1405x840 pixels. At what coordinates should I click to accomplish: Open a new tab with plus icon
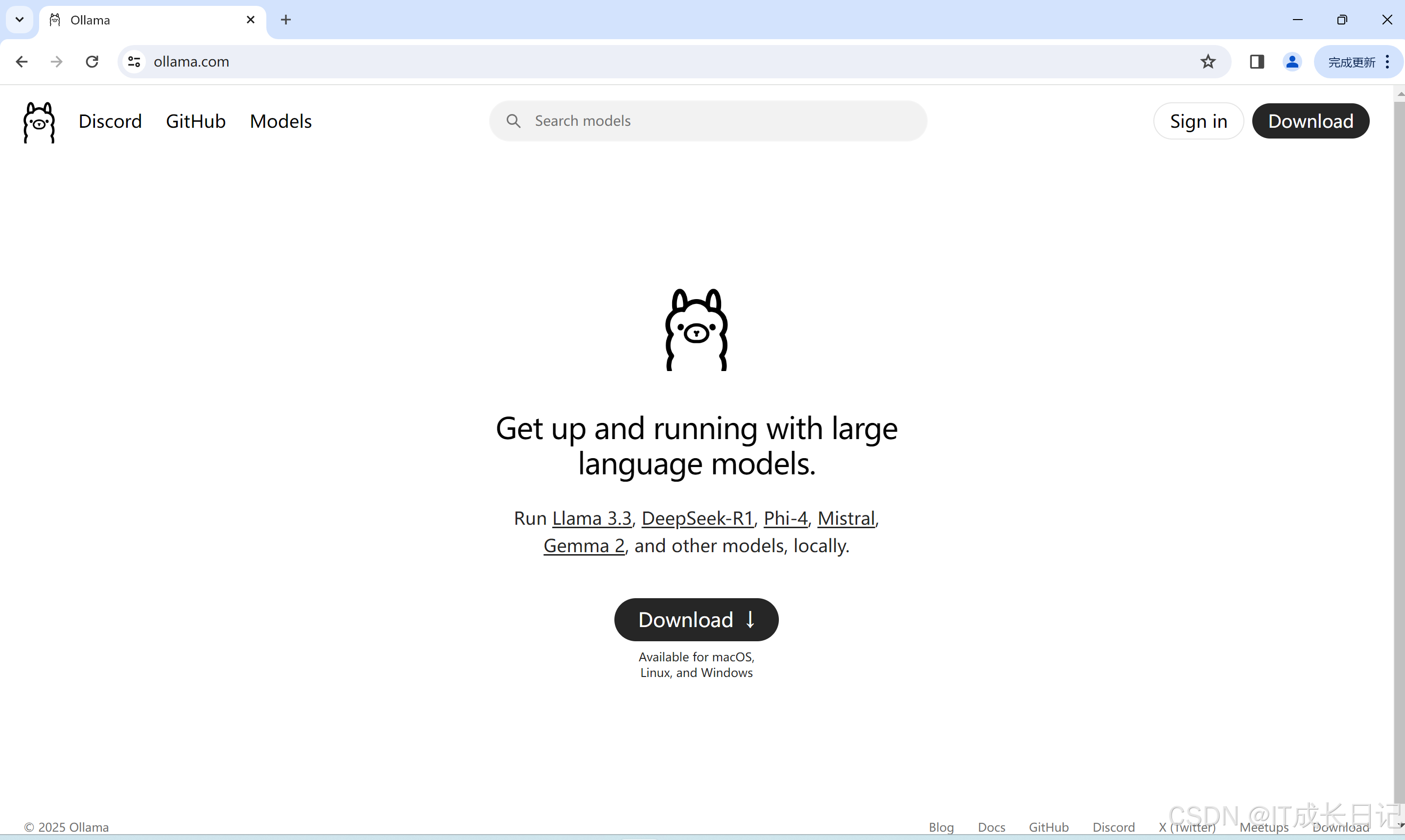coord(286,20)
